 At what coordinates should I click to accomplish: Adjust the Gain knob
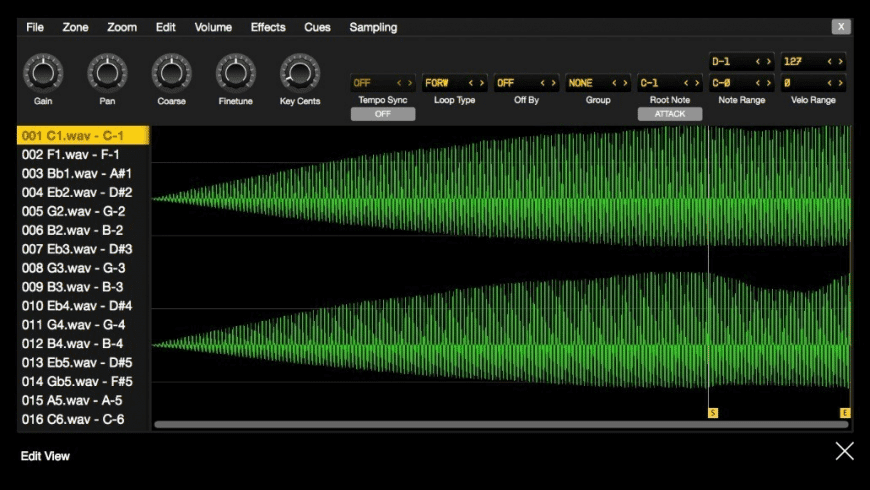click(x=43, y=73)
